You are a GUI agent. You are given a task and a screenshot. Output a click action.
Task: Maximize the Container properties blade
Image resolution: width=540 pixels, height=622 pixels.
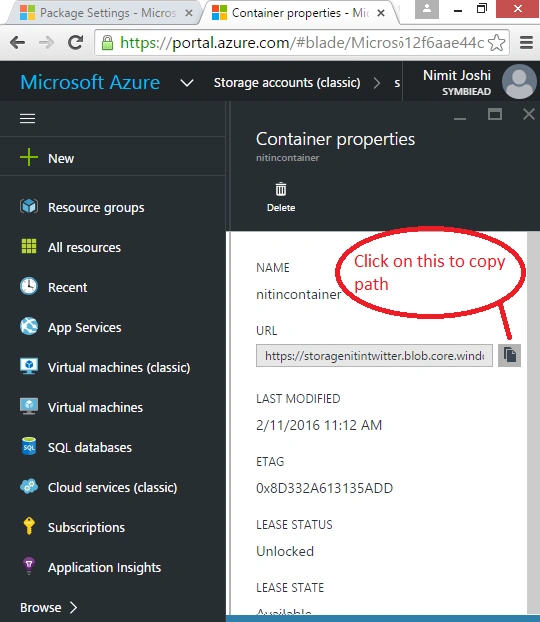click(x=495, y=114)
